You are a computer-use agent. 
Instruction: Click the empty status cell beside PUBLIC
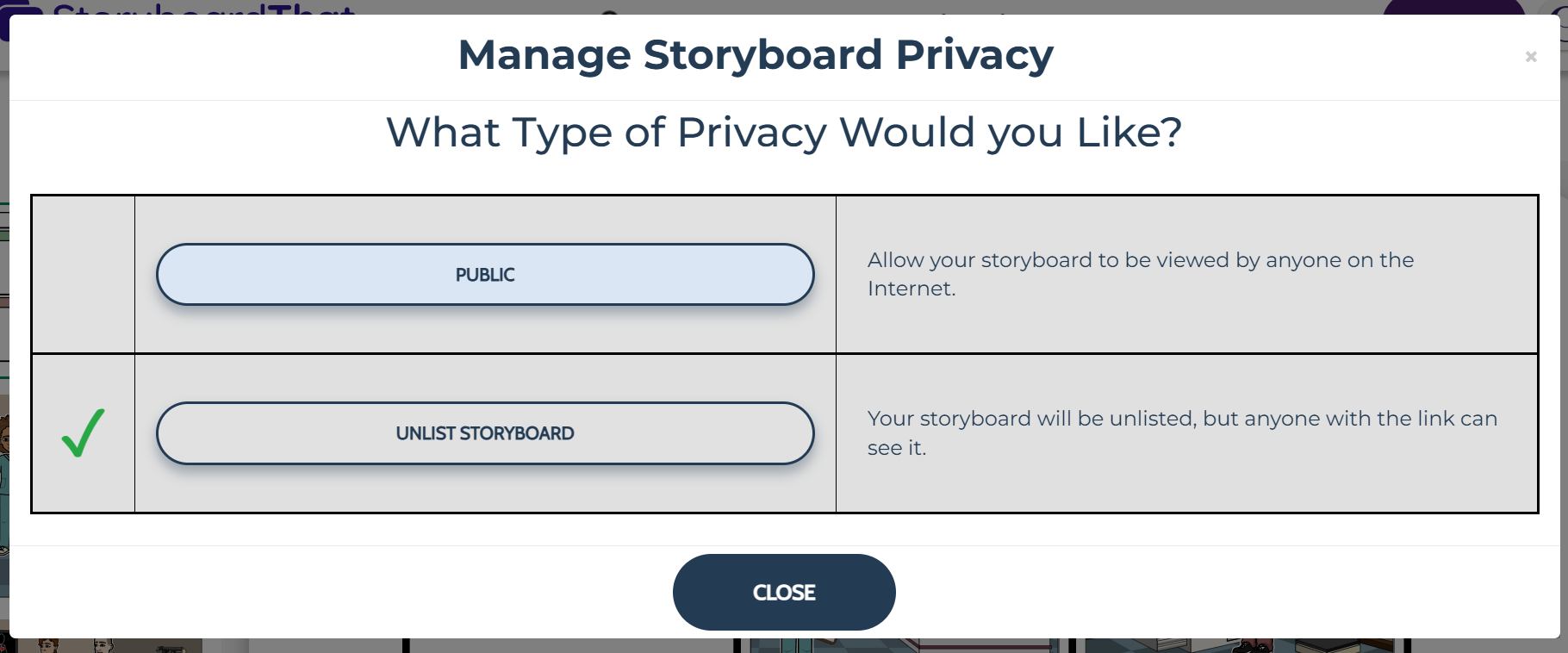click(84, 275)
